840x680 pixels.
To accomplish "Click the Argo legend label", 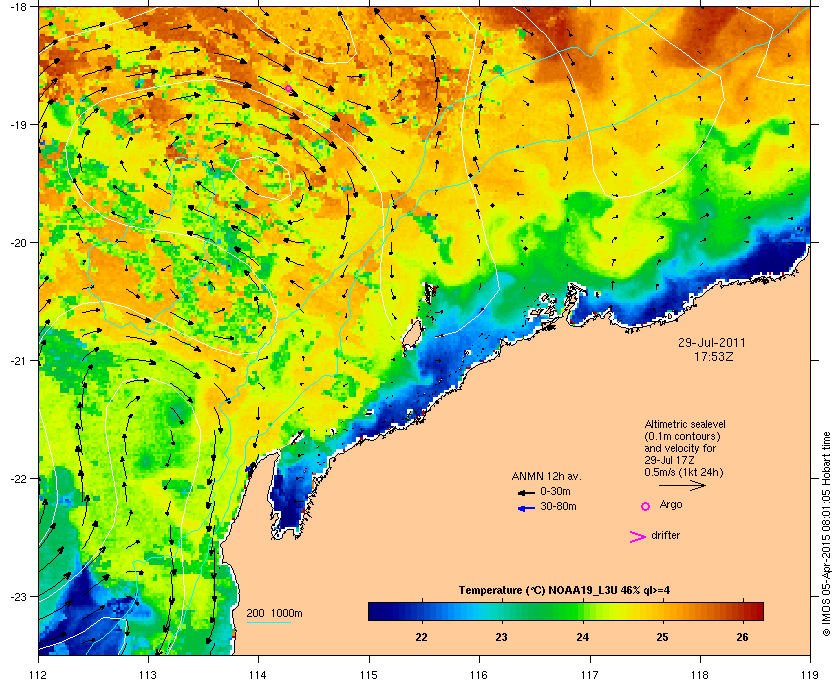I will click(x=671, y=505).
